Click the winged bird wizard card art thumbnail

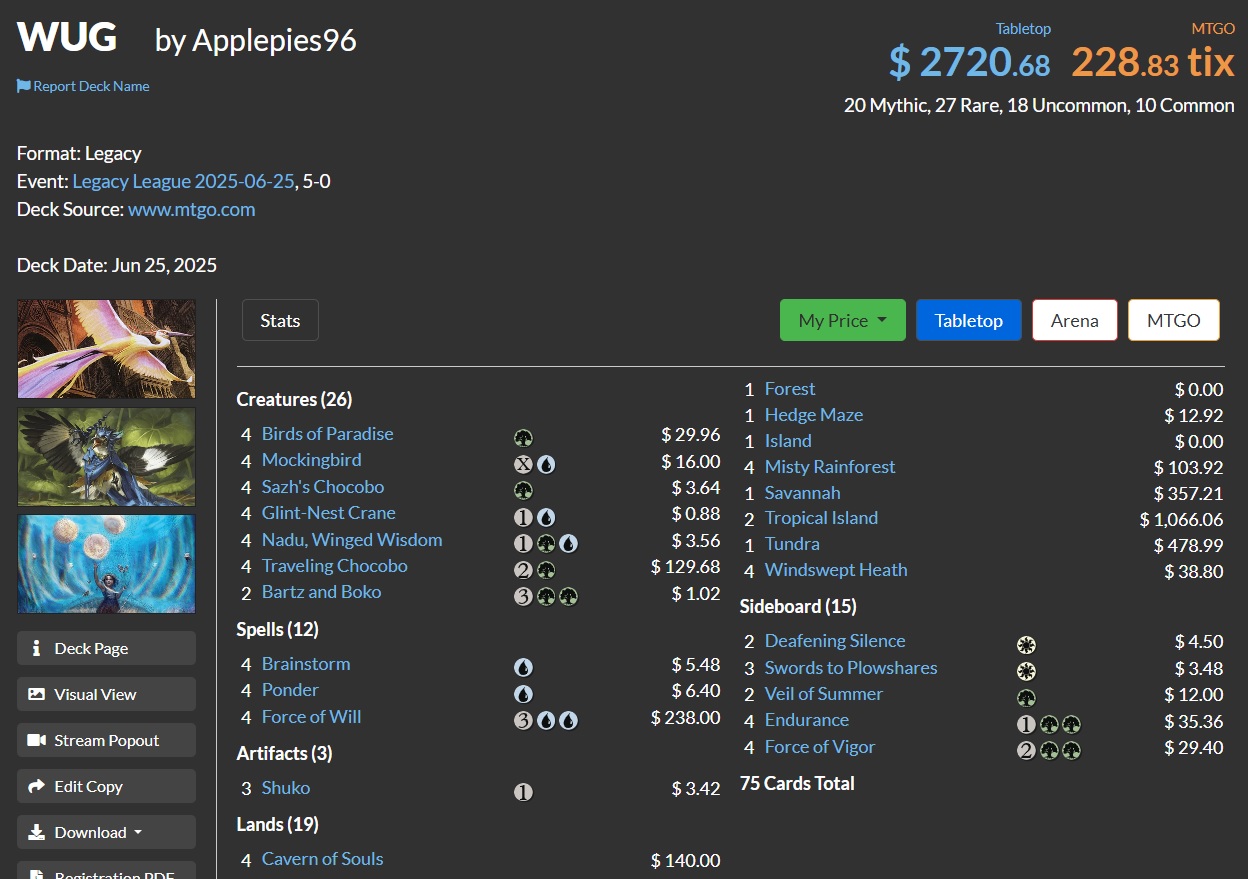coord(106,456)
